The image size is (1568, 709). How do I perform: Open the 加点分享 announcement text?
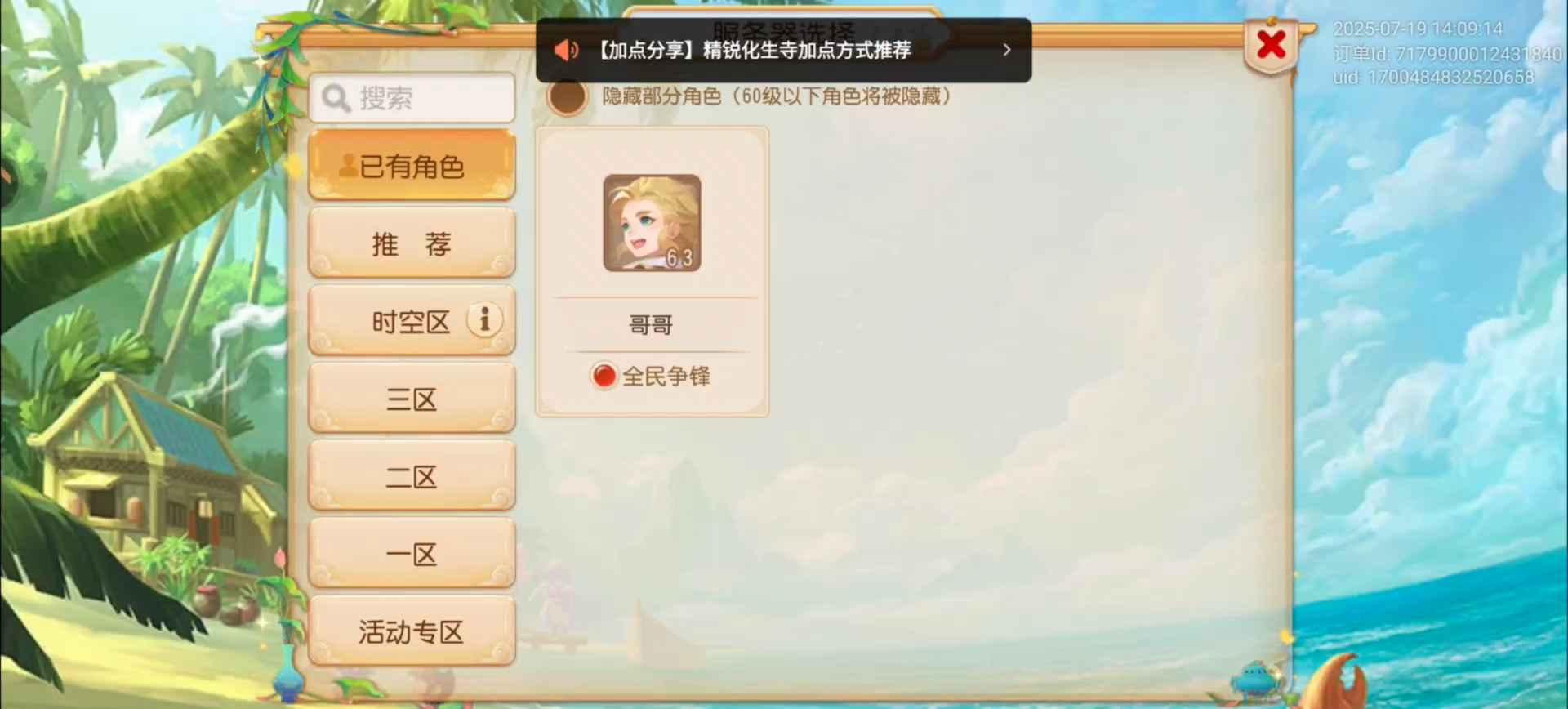click(x=751, y=51)
